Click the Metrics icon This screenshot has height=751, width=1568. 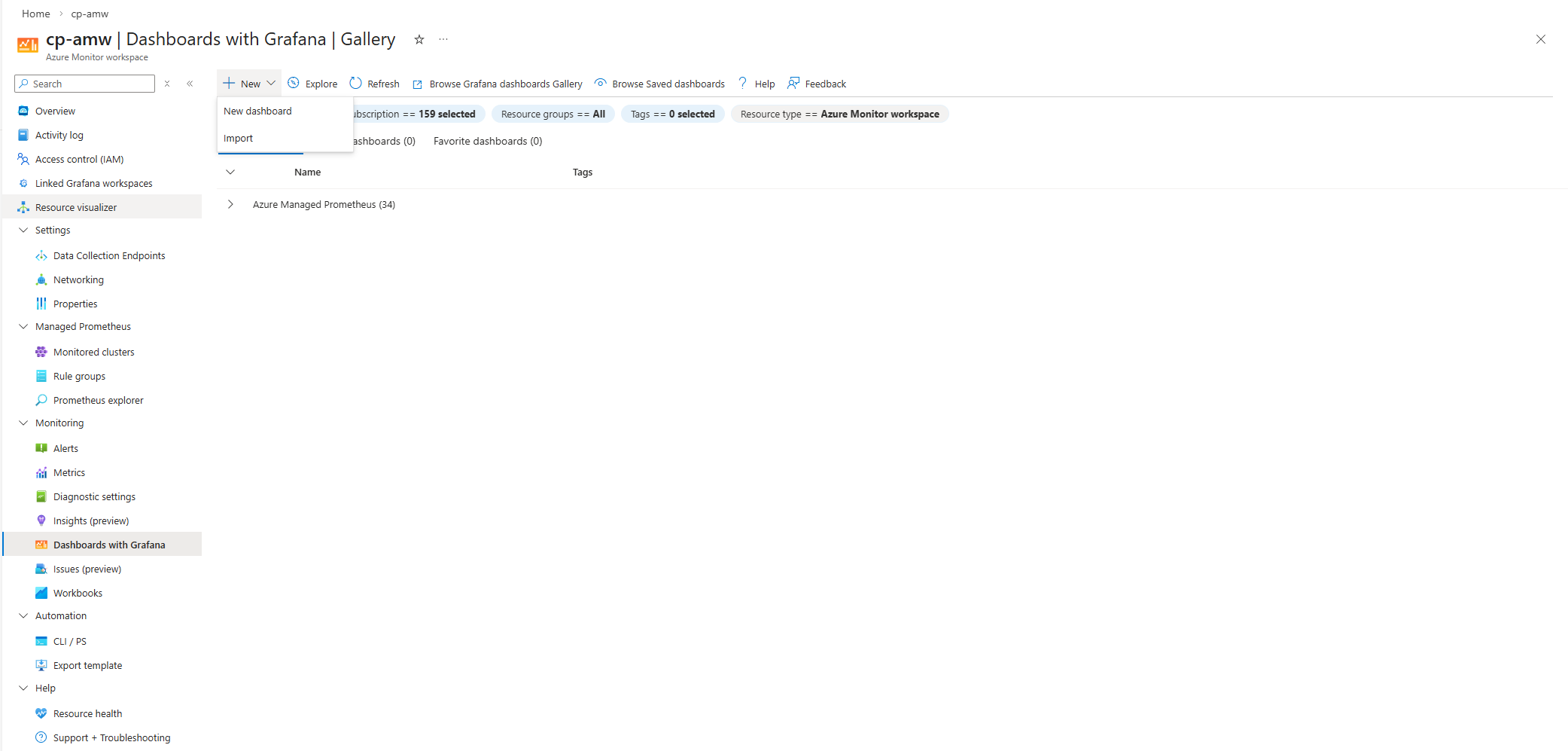tap(41, 472)
